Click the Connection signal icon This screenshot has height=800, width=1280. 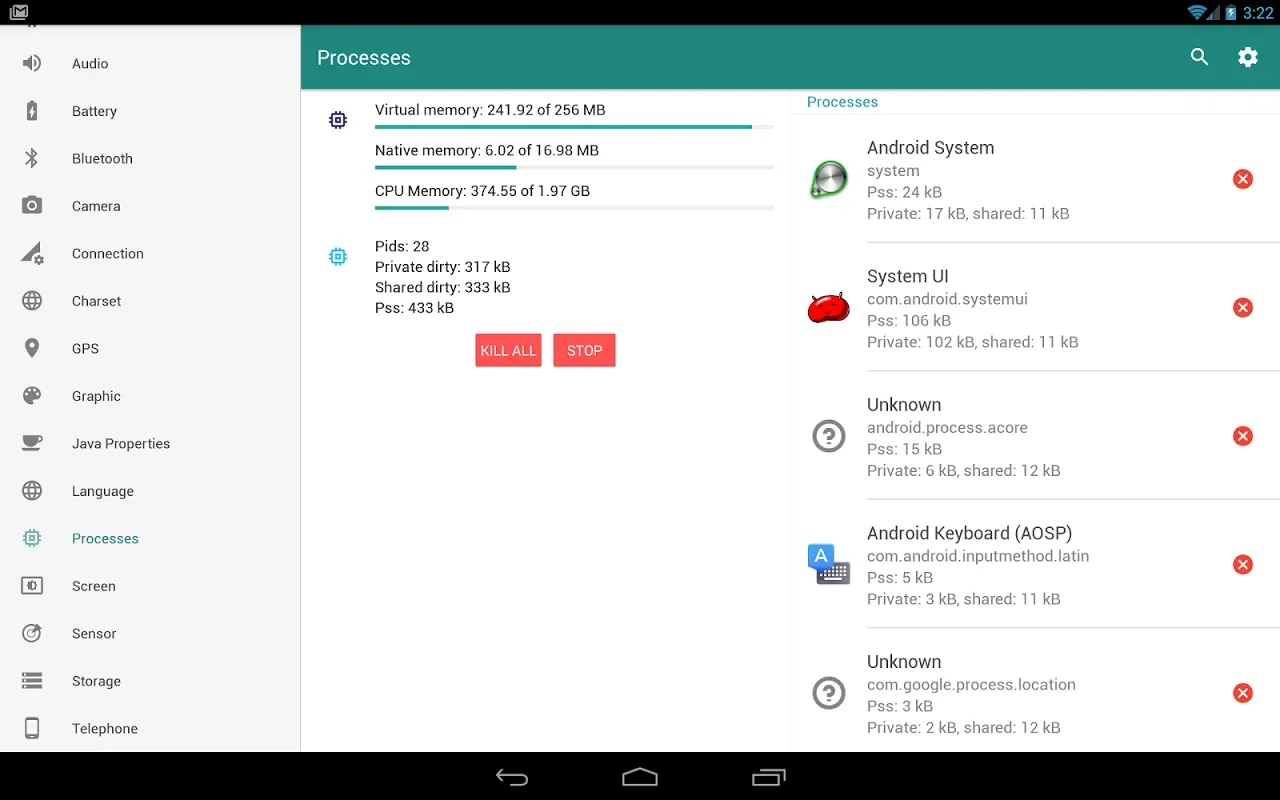tap(32, 253)
